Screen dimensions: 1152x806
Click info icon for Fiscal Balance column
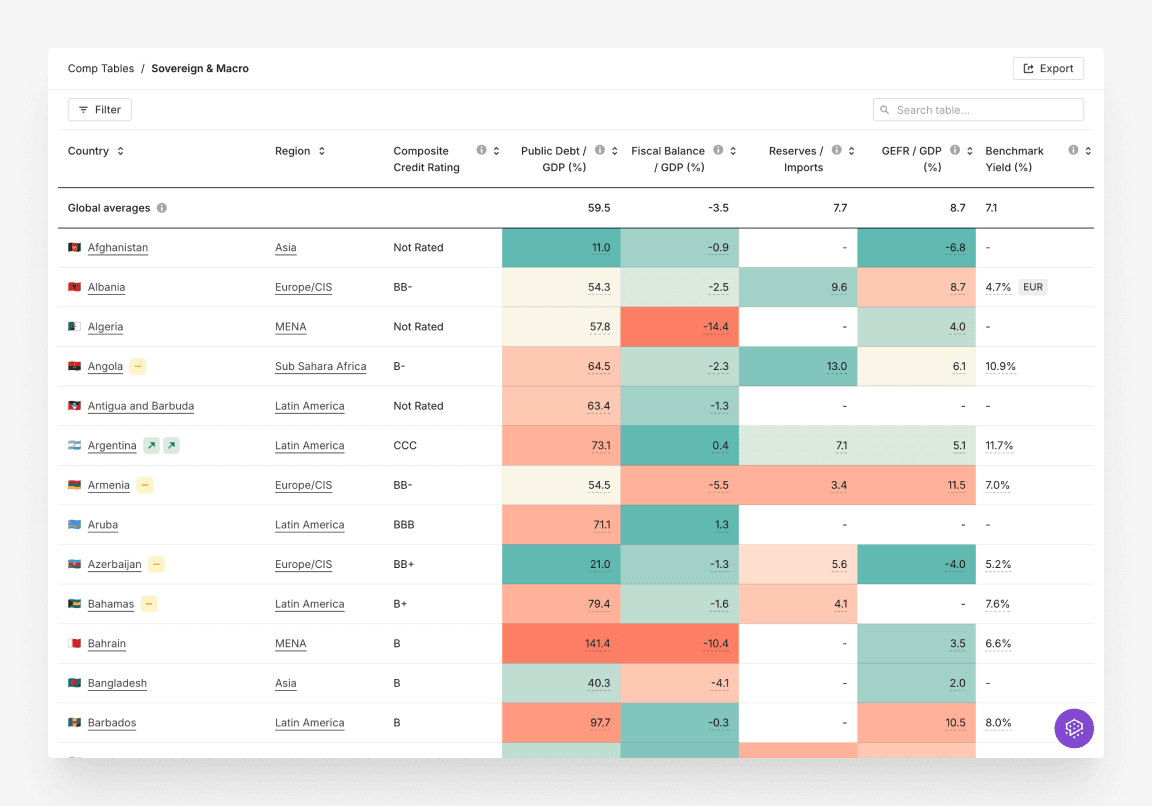coord(718,150)
